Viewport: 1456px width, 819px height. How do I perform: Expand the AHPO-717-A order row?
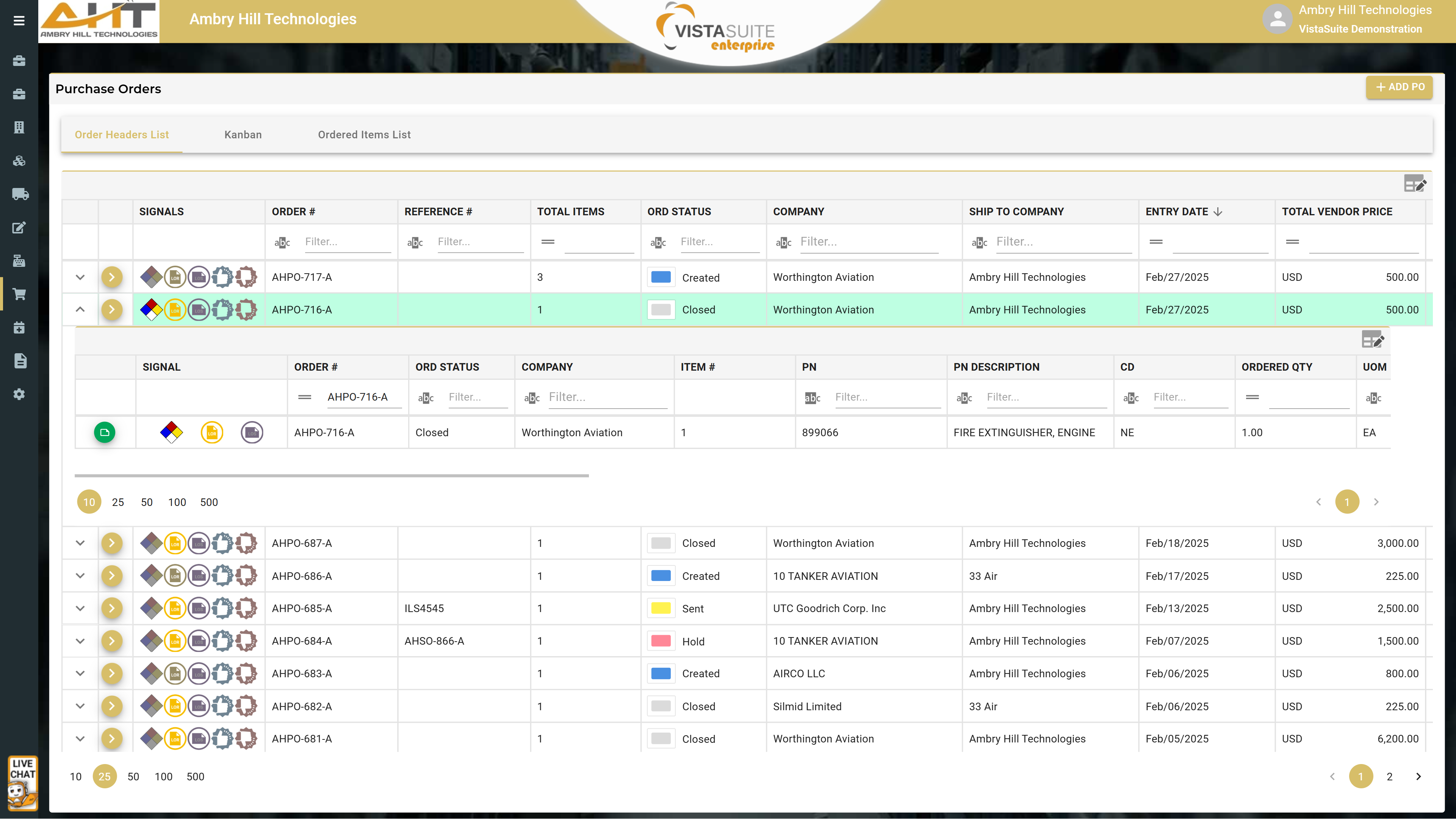pyautogui.click(x=80, y=277)
